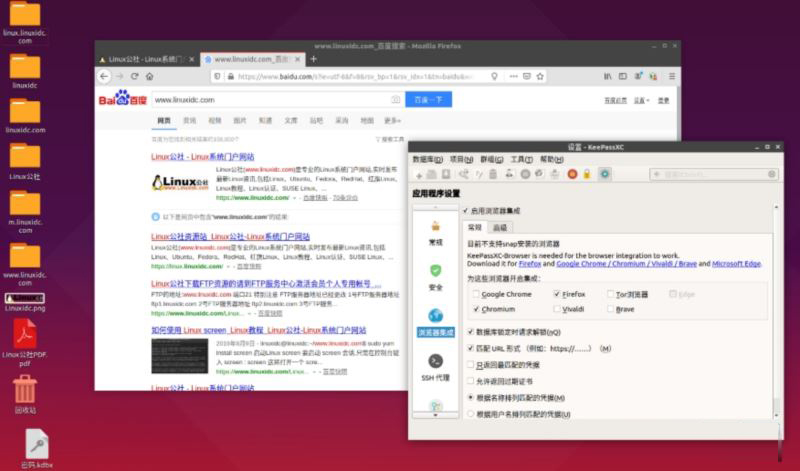Switch to 高级 tab in browser settings

click(x=500, y=228)
